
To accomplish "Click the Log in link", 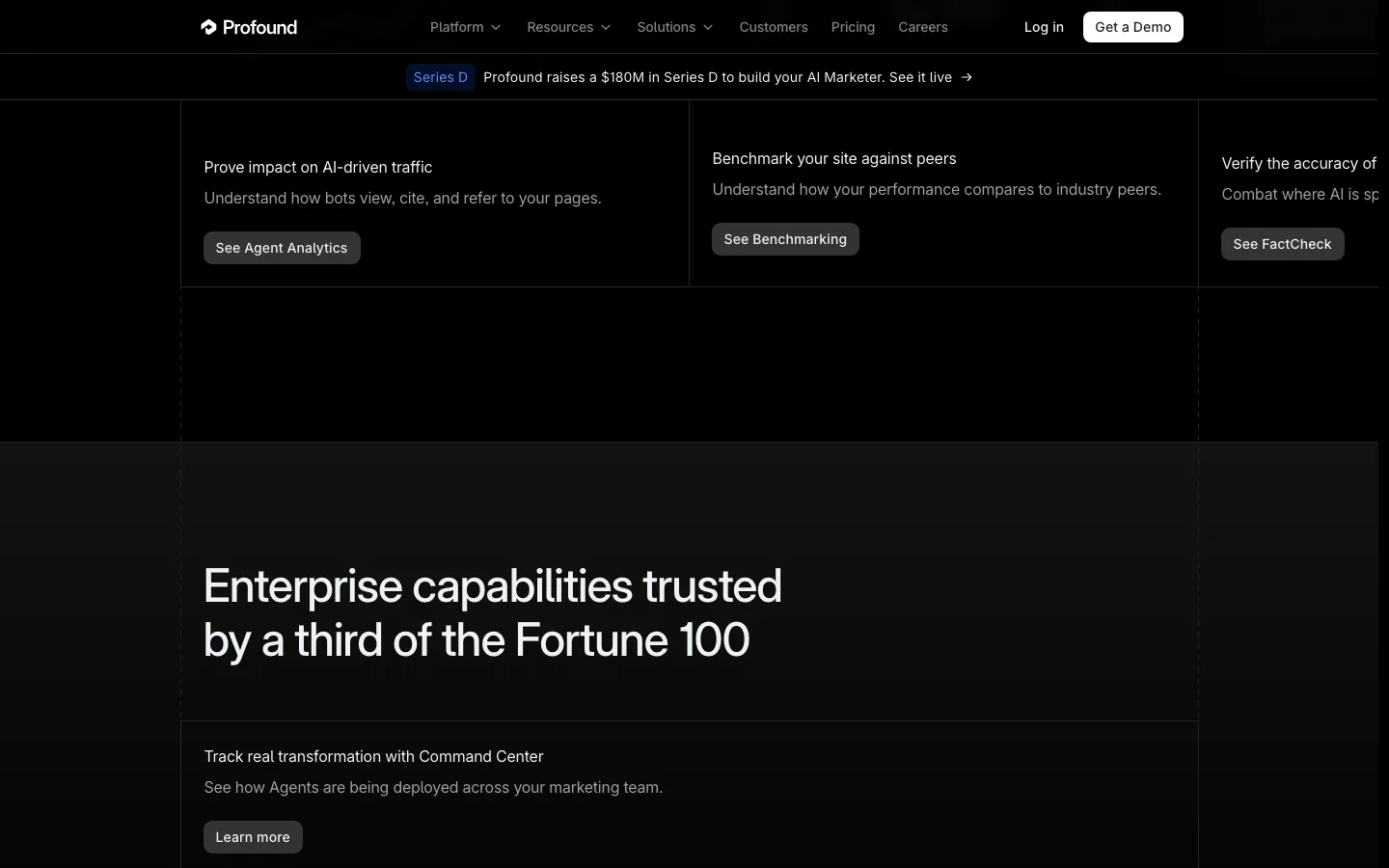I will 1044,27.
